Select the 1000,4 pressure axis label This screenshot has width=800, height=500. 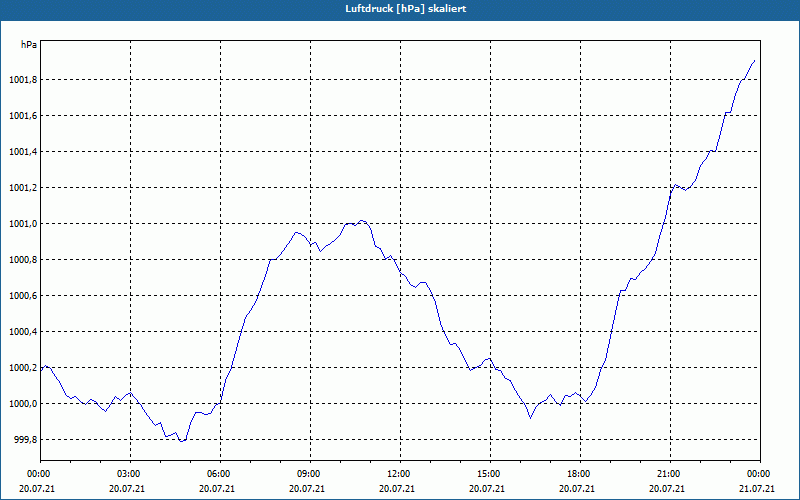click(x=23, y=332)
